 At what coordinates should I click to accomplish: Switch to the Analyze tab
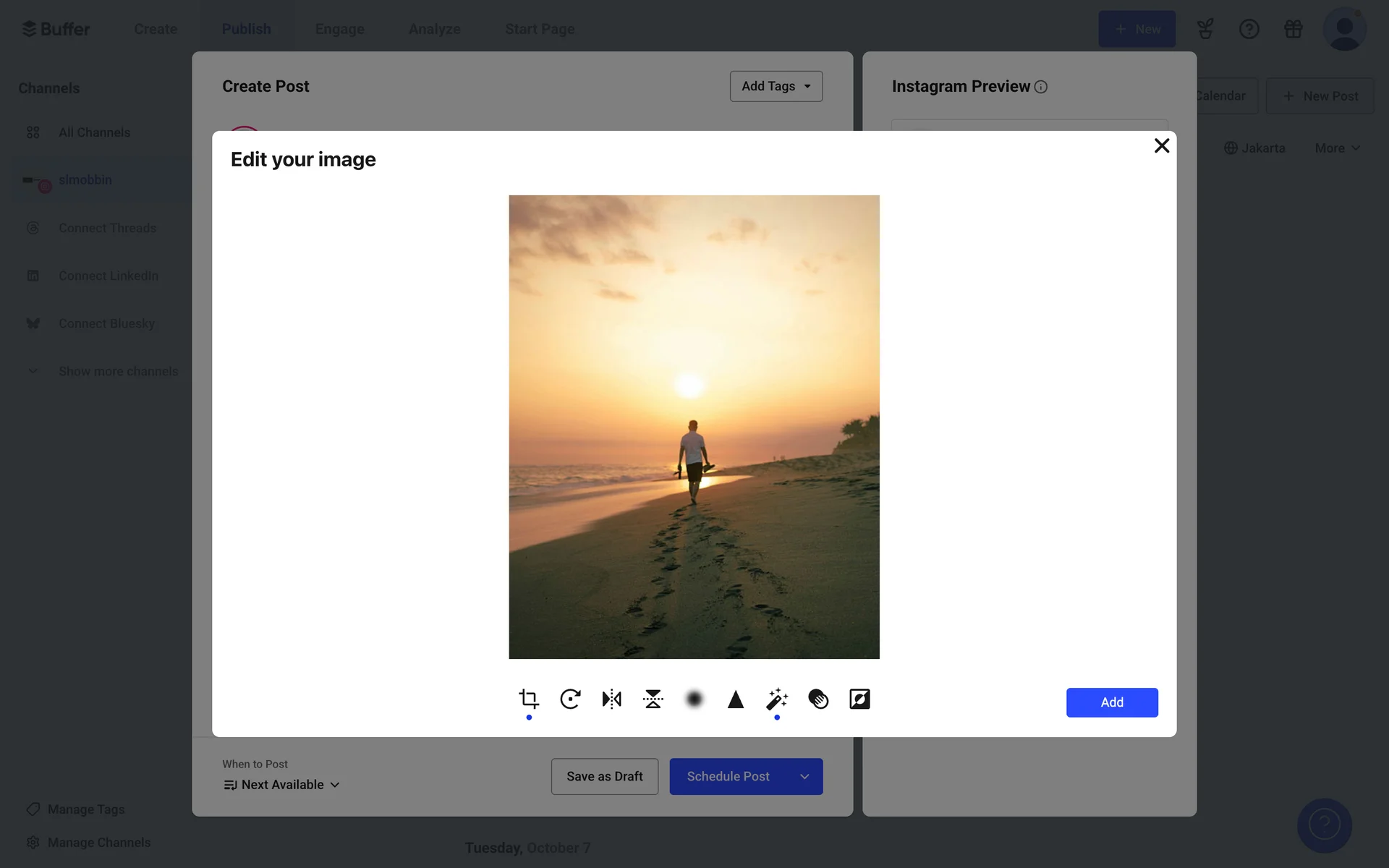pyautogui.click(x=434, y=29)
